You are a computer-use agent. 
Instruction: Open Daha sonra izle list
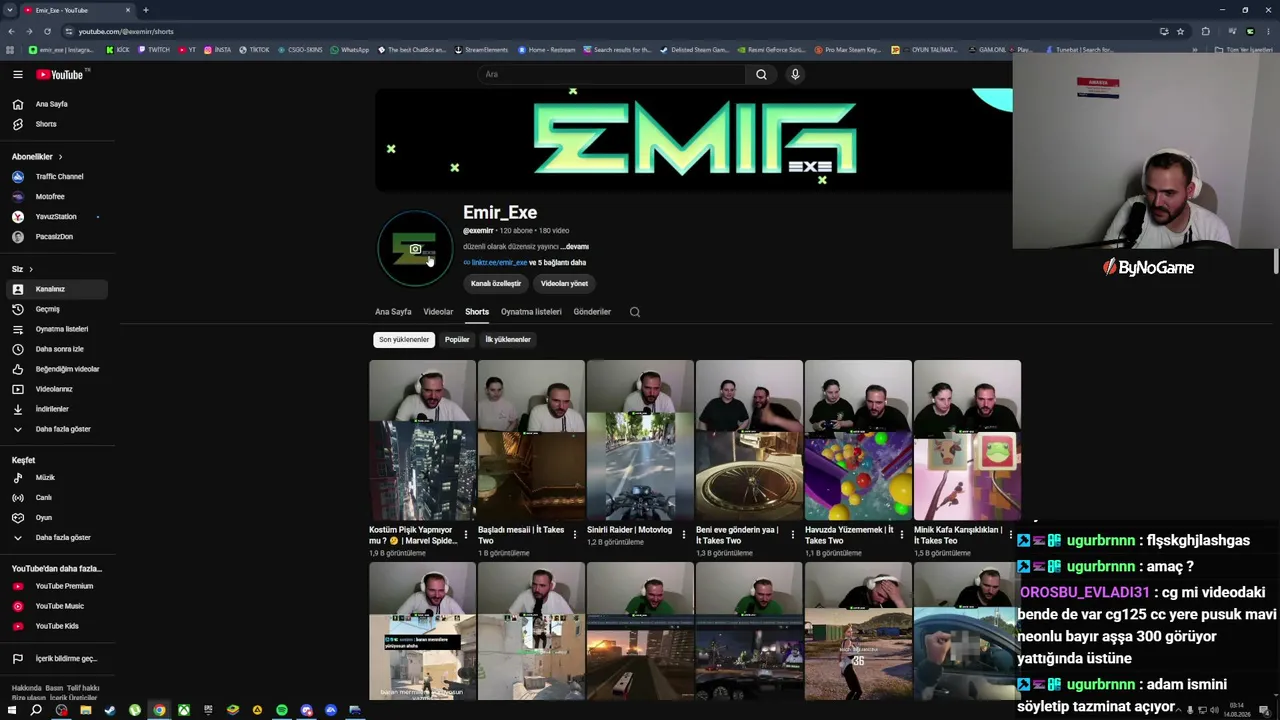click(57, 349)
